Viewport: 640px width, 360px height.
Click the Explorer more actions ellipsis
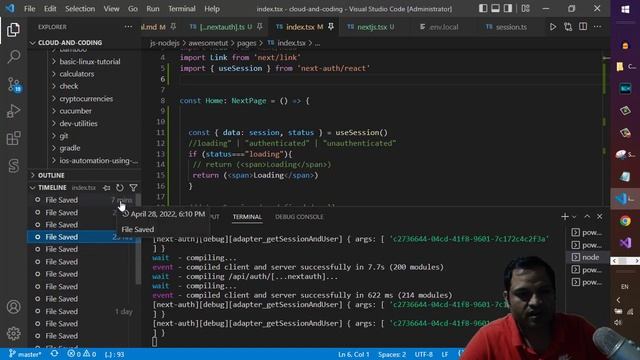128,27
